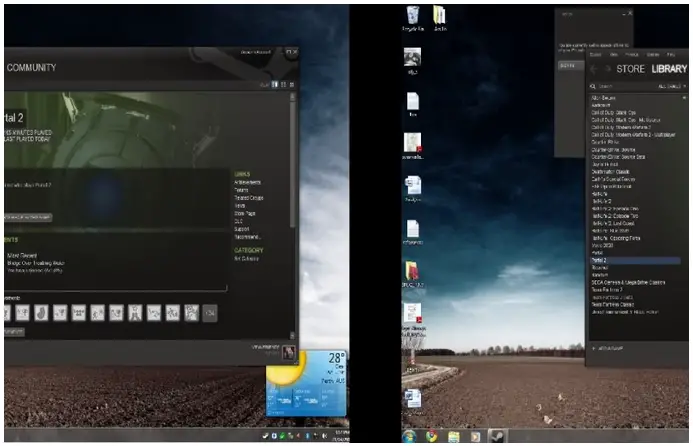Open the weather gadget showing 28°
Screen dimensions: 693x446
coord(306,383)
